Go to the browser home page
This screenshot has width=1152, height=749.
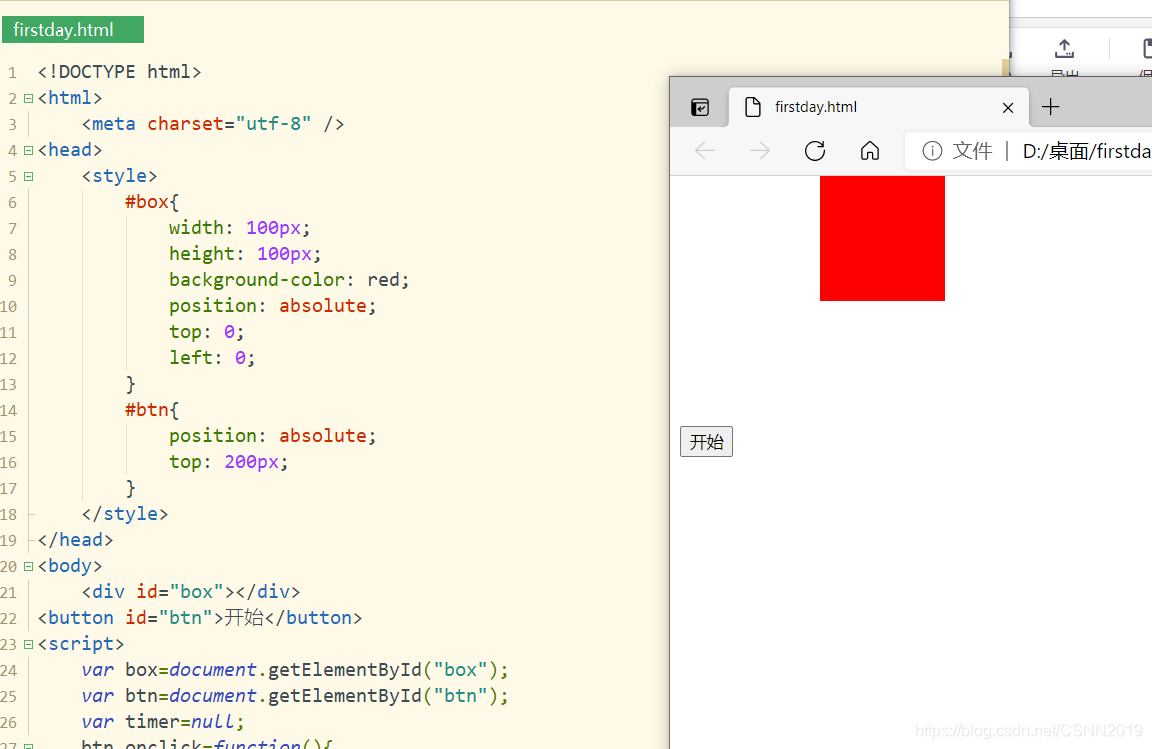point(870,151)
